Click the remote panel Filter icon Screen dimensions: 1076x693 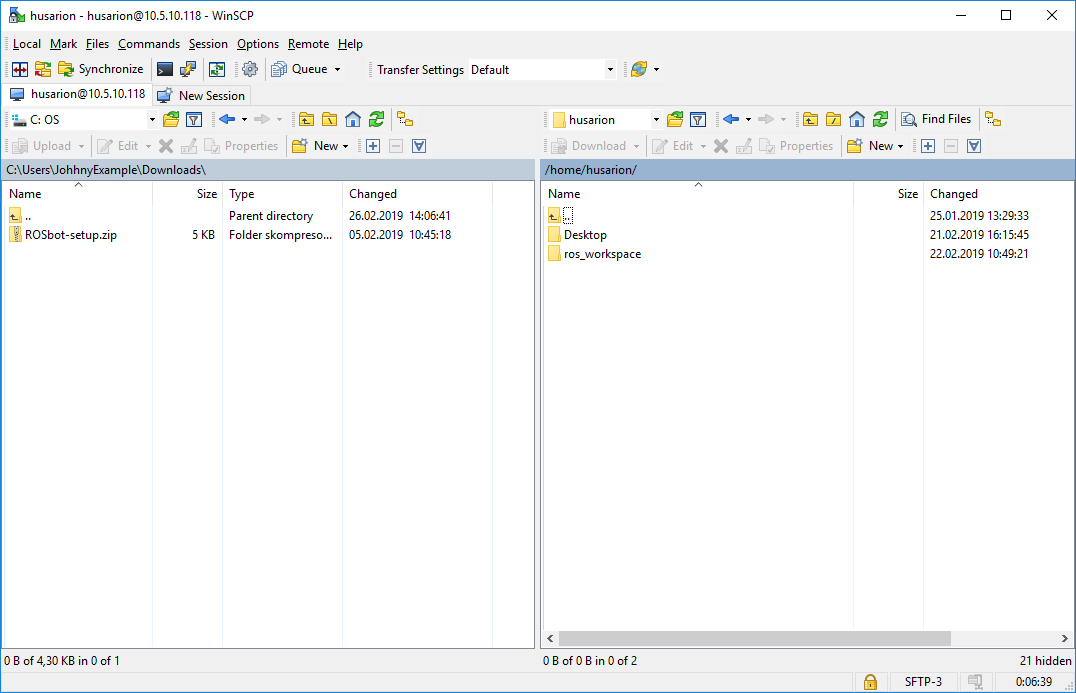[x=698, y=119]
